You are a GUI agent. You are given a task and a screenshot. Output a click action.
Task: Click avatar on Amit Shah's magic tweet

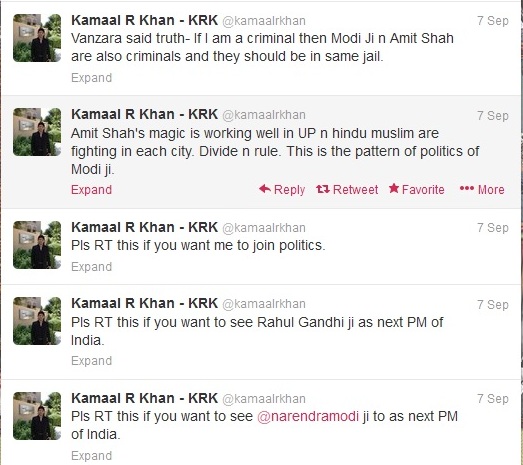pyautogui.click(x=37, y=132)
